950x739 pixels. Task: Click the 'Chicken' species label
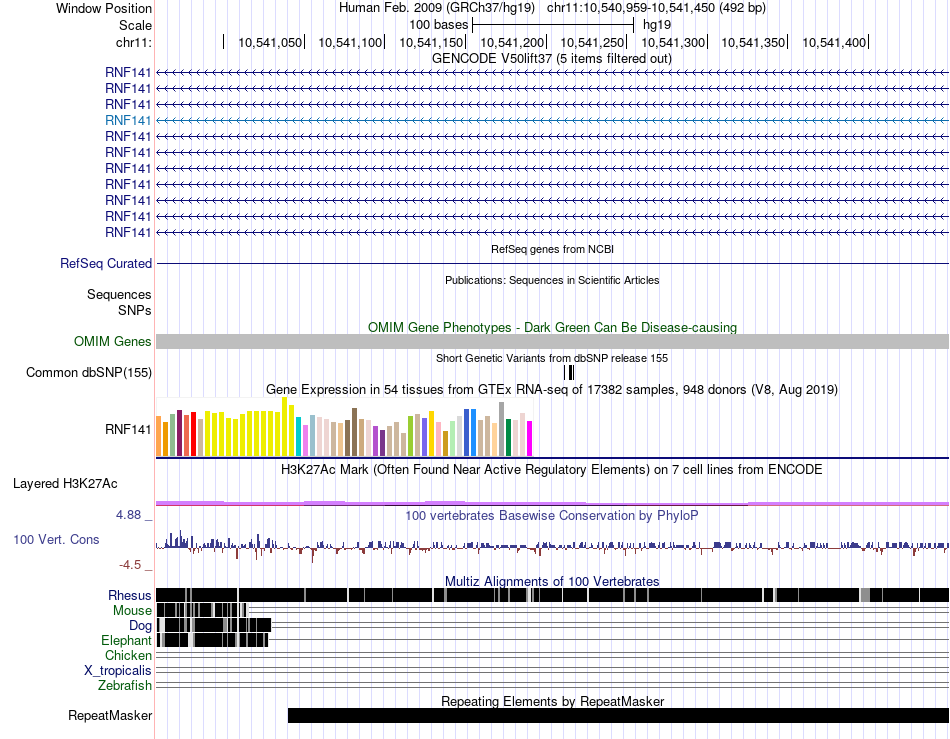(128, 655)
